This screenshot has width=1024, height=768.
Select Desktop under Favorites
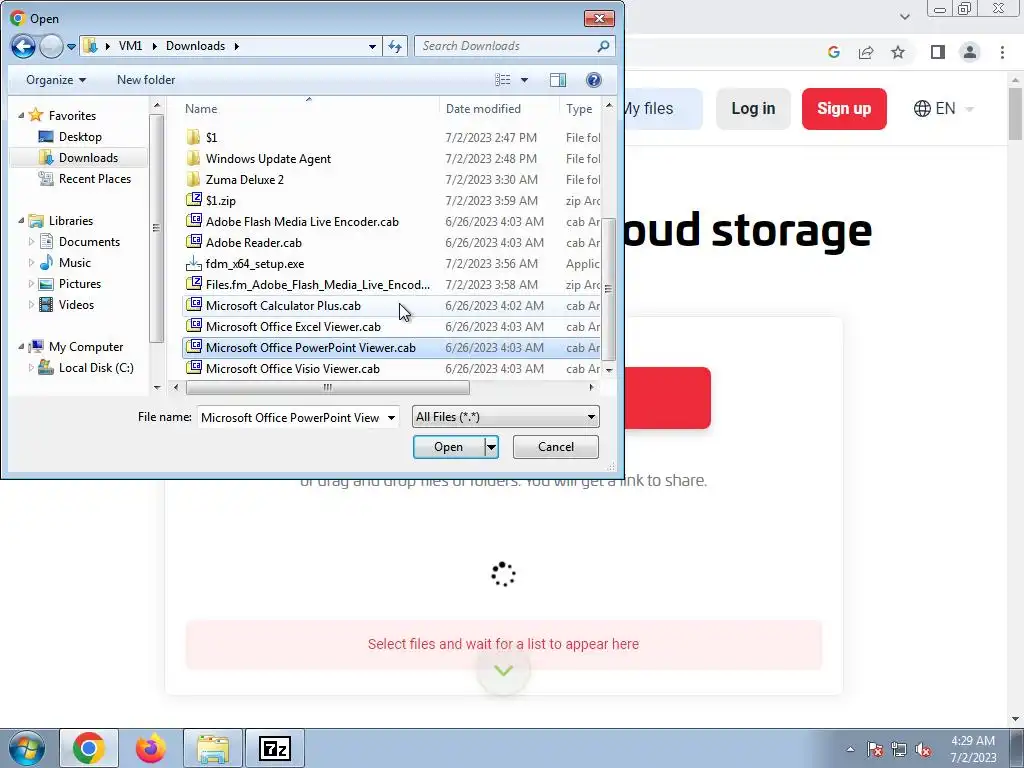[80, 136]
